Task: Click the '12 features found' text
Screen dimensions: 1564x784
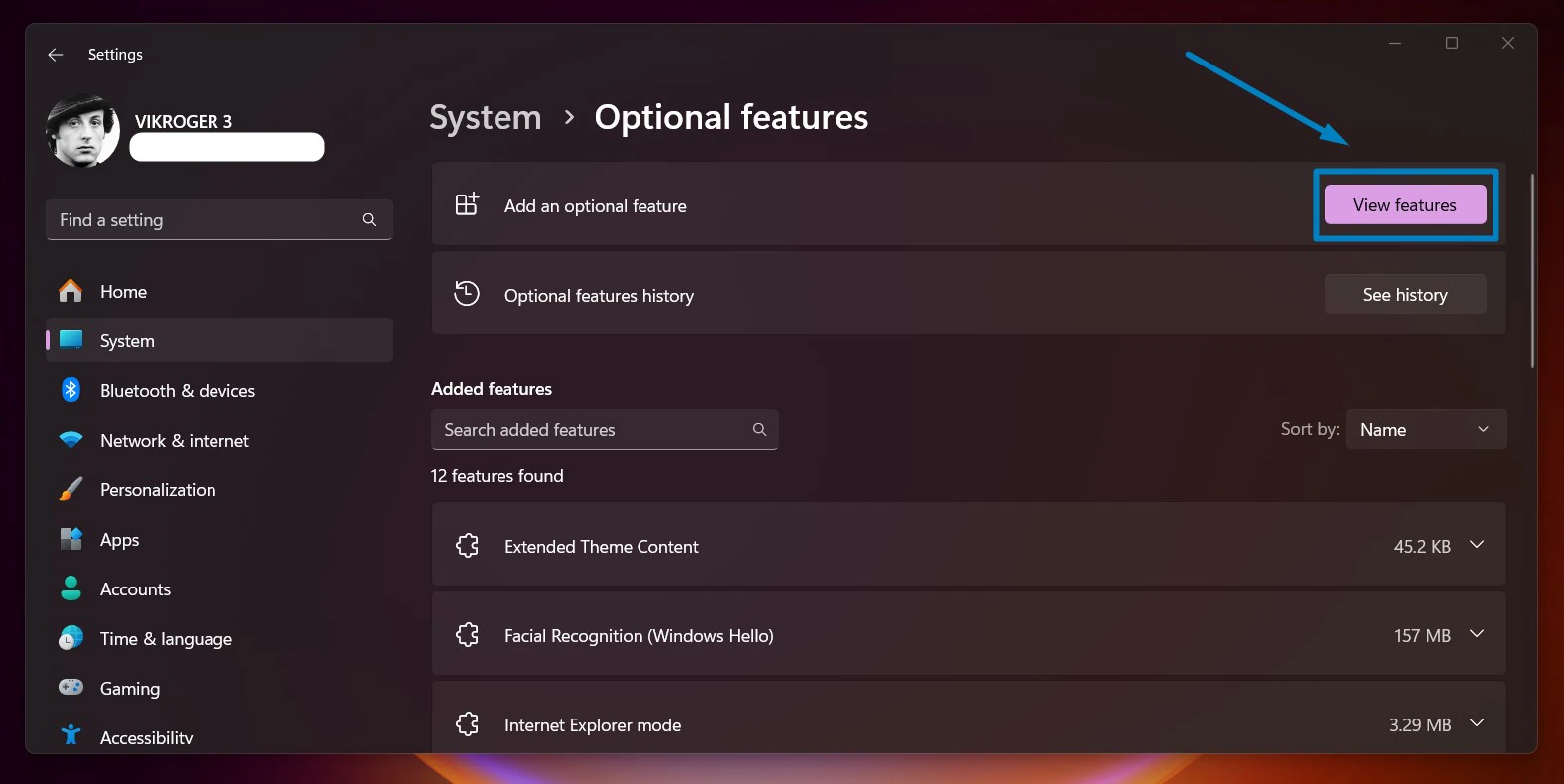Action: [497, 476]
